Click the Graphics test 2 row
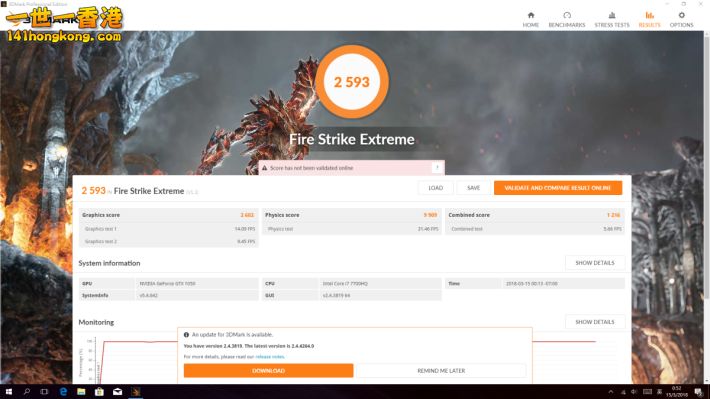The image size is (710, 399). pyautogui.click(x=168, y=241)
